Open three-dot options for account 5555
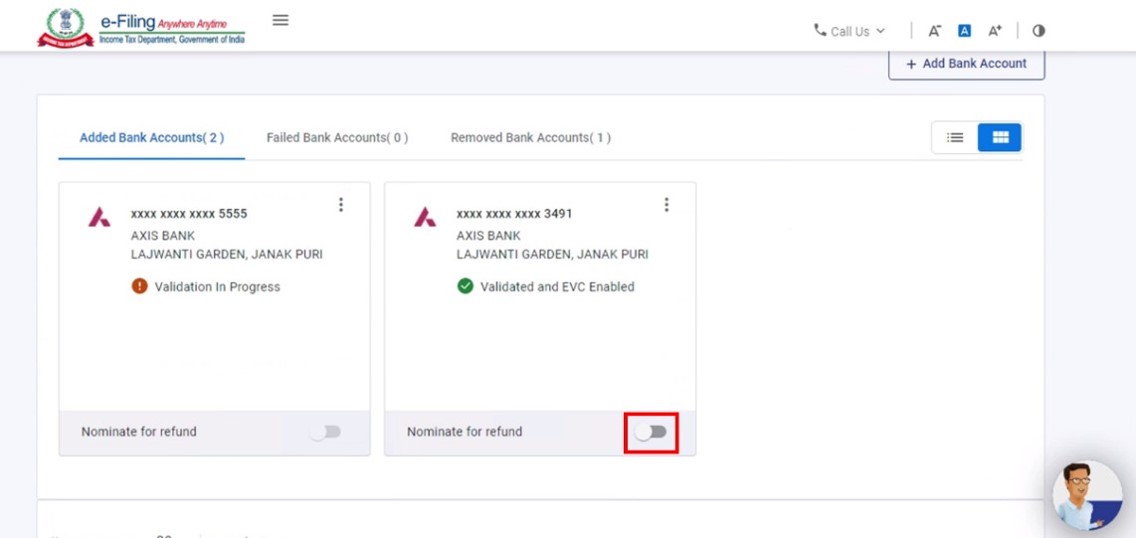The height and width of the screenshot is (538, 1136). point(341,205)
